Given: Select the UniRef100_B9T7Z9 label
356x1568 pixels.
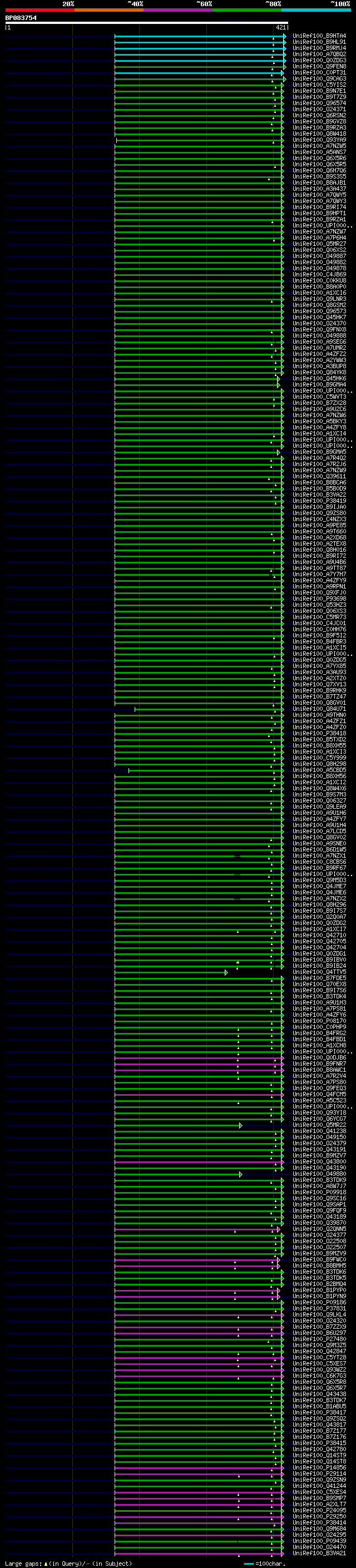Looking at the screenshot, I should tap(319, 97).
